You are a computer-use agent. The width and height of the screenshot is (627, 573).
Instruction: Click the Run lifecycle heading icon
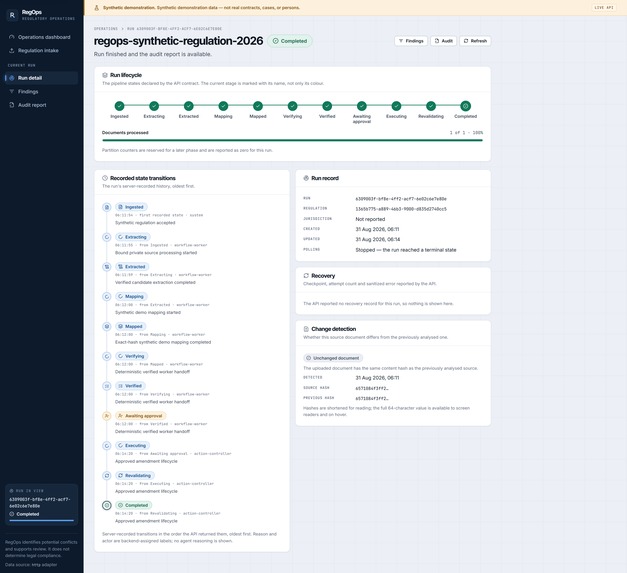pos(105,75)
